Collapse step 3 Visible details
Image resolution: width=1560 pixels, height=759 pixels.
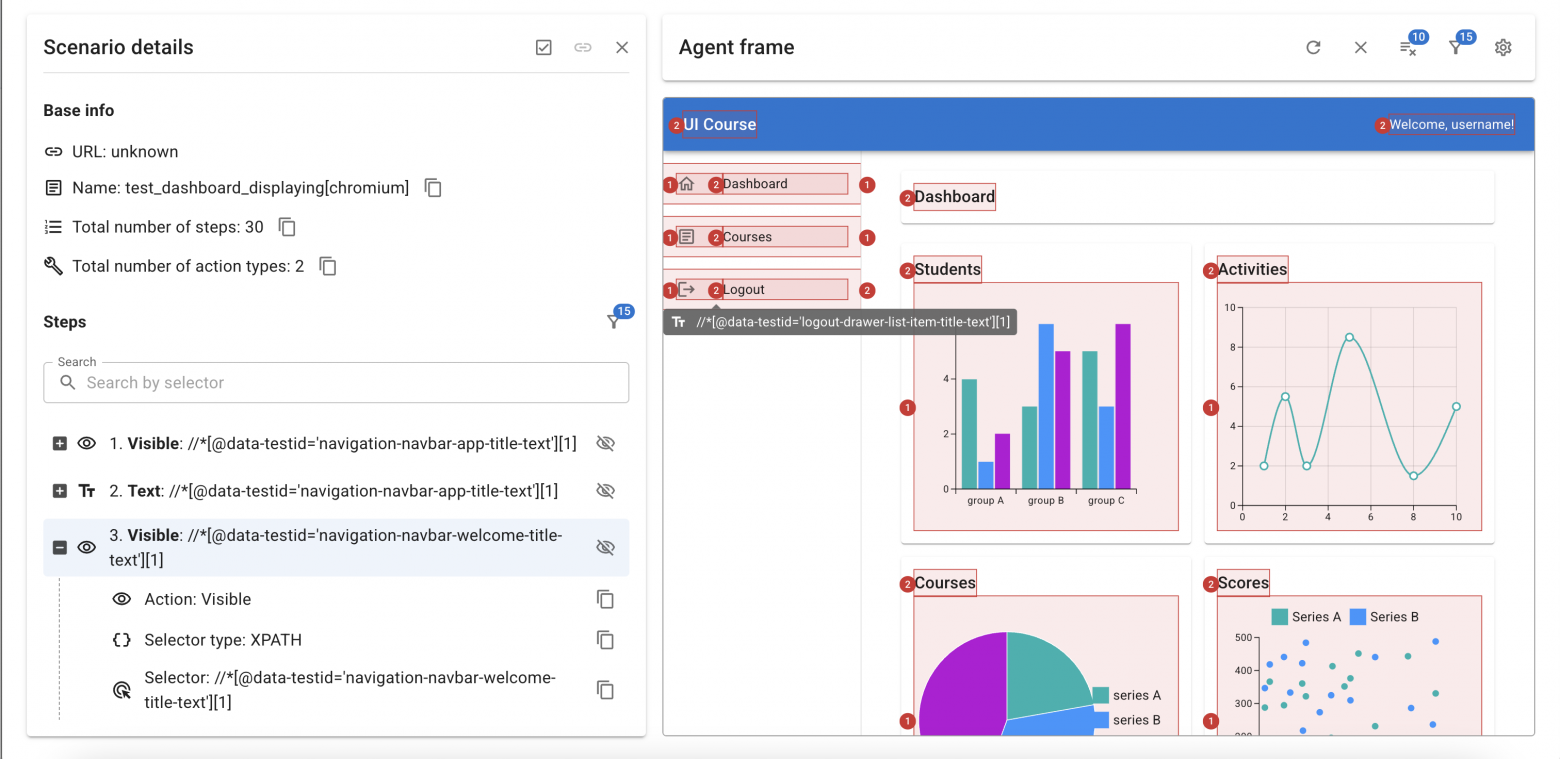60,547
